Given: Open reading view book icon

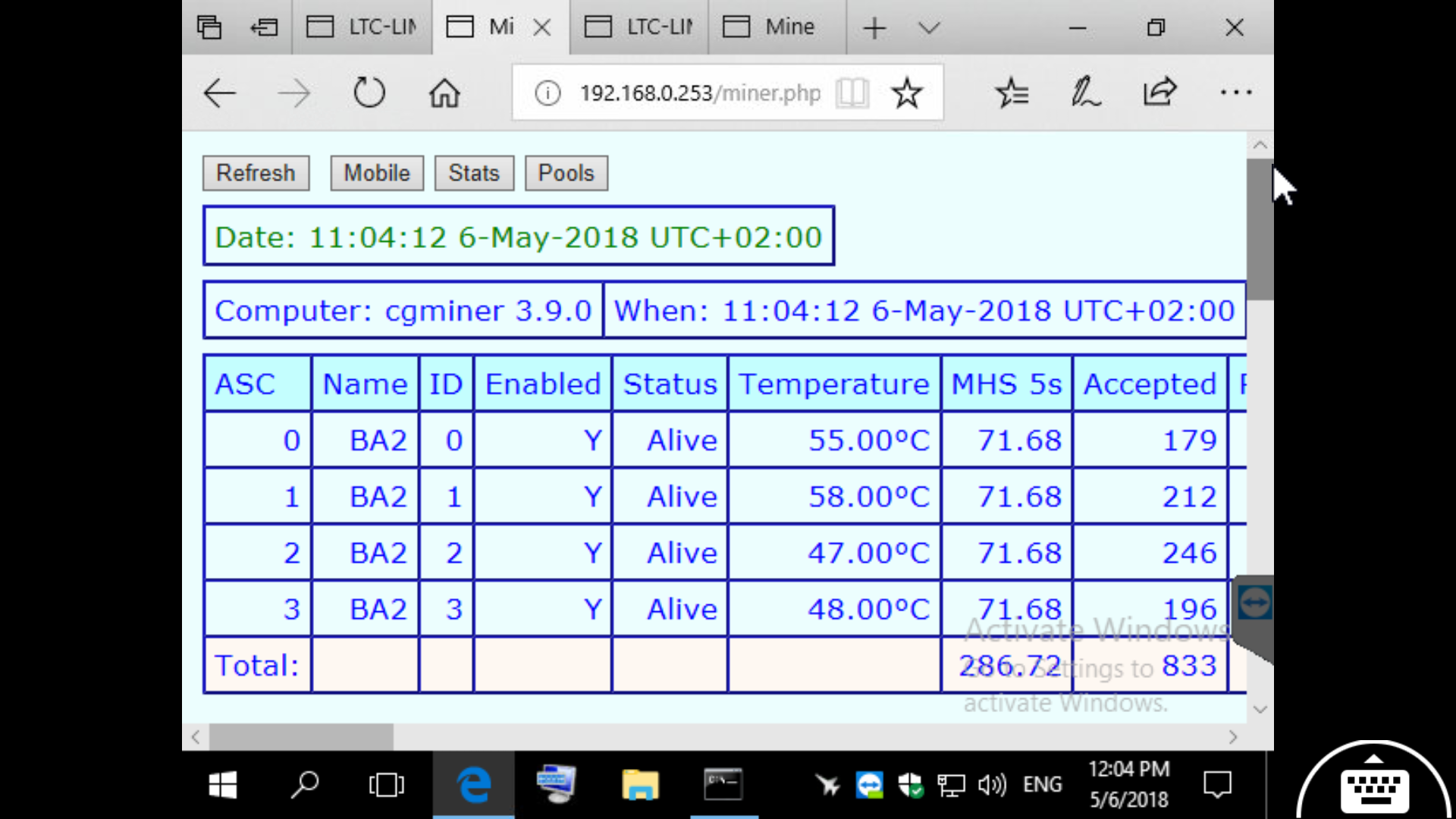Looking at the screenshot, I should tap(852, 93).
